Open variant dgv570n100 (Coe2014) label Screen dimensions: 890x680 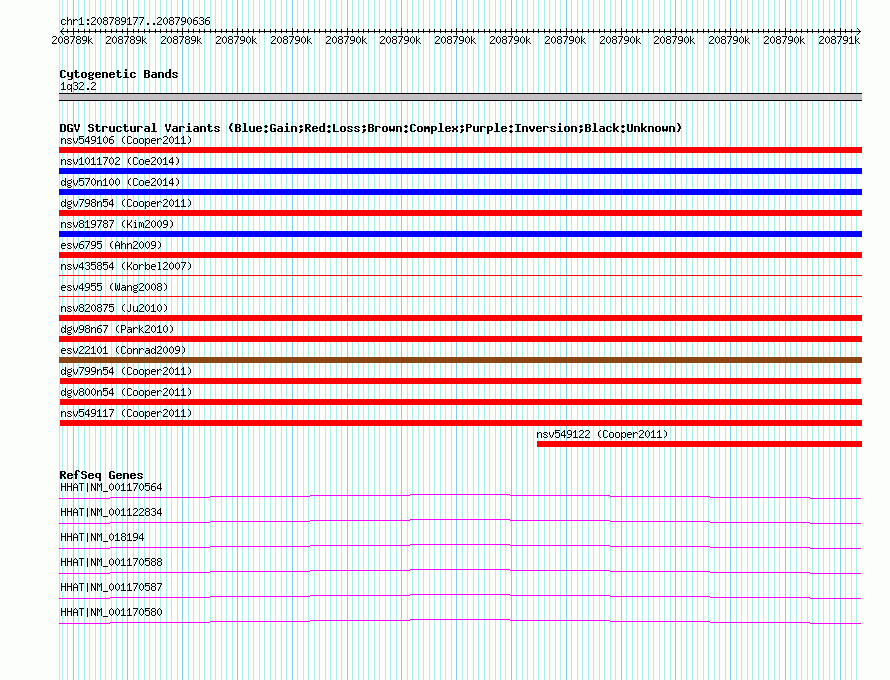point(120,182)
